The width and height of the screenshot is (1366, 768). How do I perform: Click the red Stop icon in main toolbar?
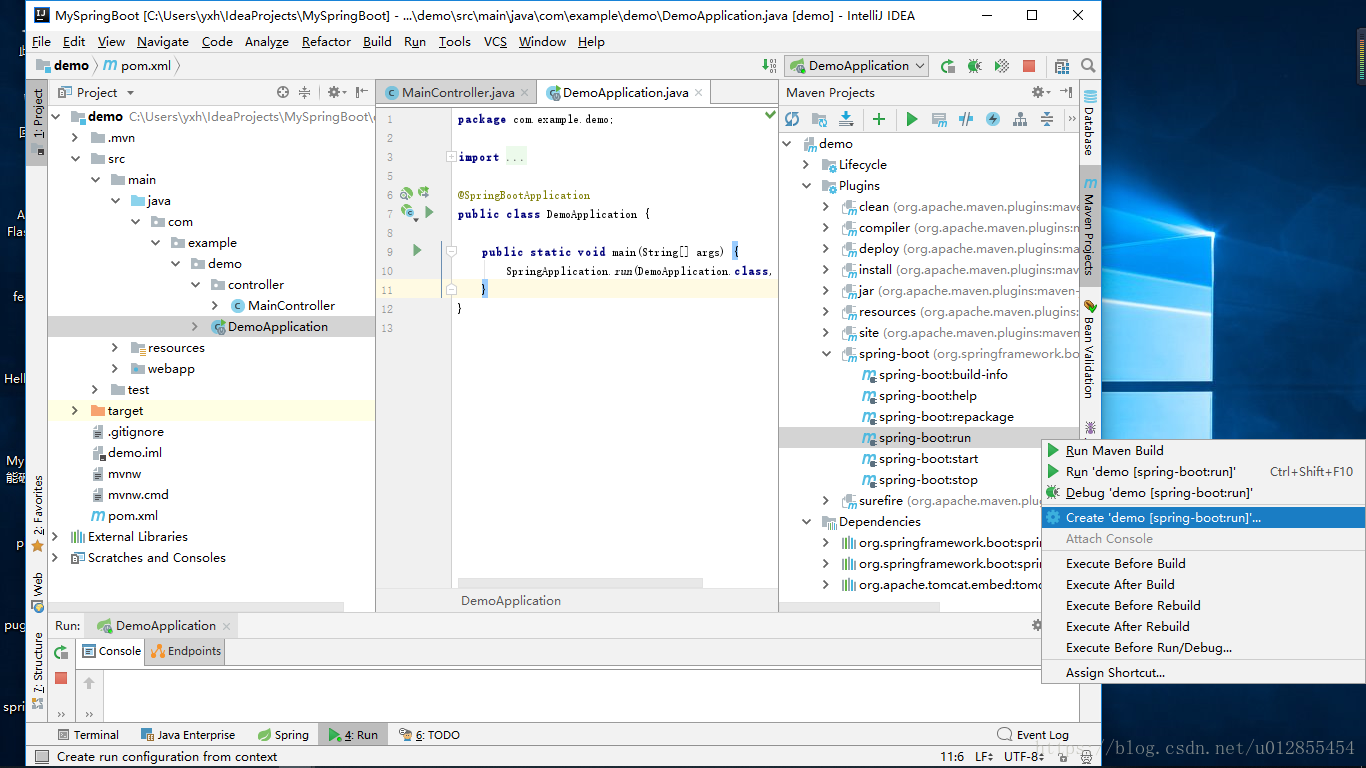tap(1029, 66)
